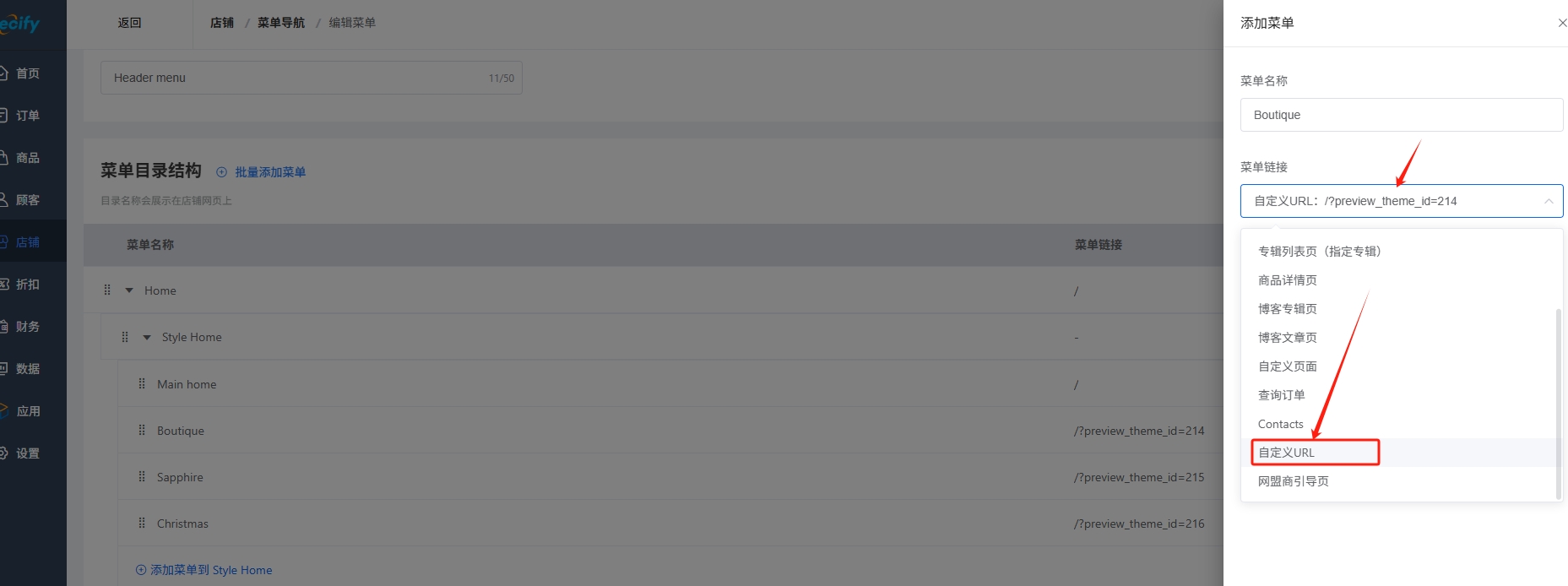Collapse the Style Home submenu
The image size is (1568, 586).
tap(147, 337)
